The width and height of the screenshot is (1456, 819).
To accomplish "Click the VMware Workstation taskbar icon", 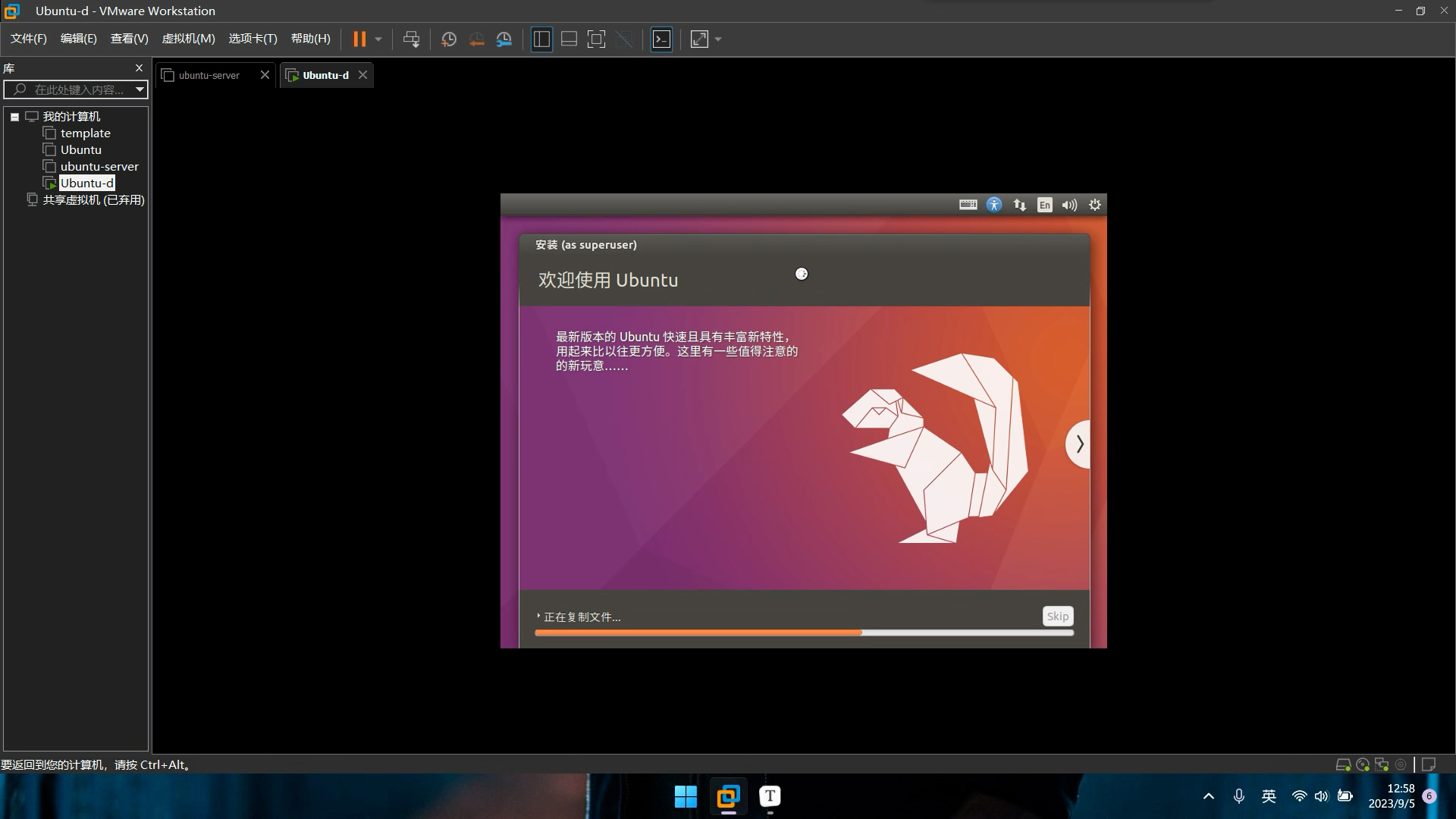I will click(728, 796).
